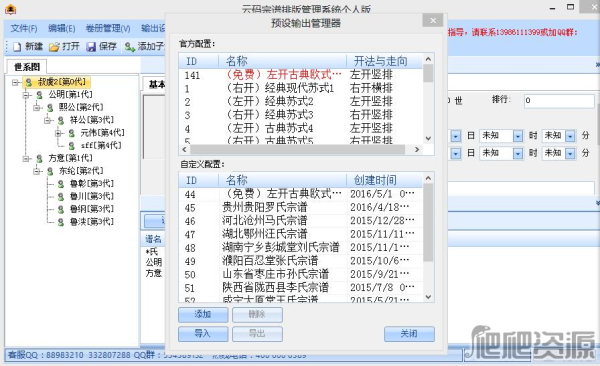Click the 删除 button in dialog
Viewport: 600px width, 366px height.
[257, 315]
